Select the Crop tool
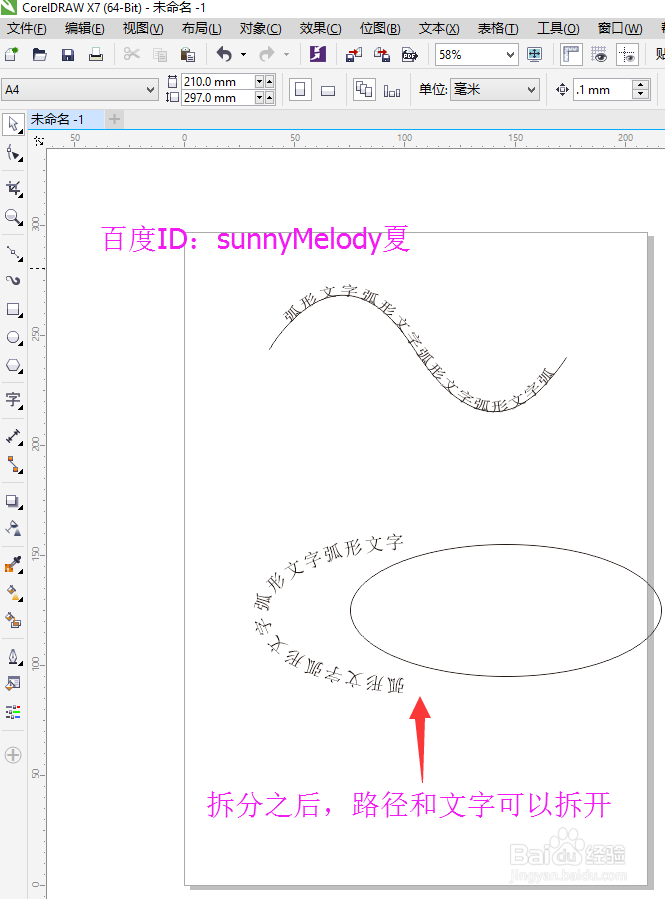Viewport: 665px width, 899px height. (13, 189)
